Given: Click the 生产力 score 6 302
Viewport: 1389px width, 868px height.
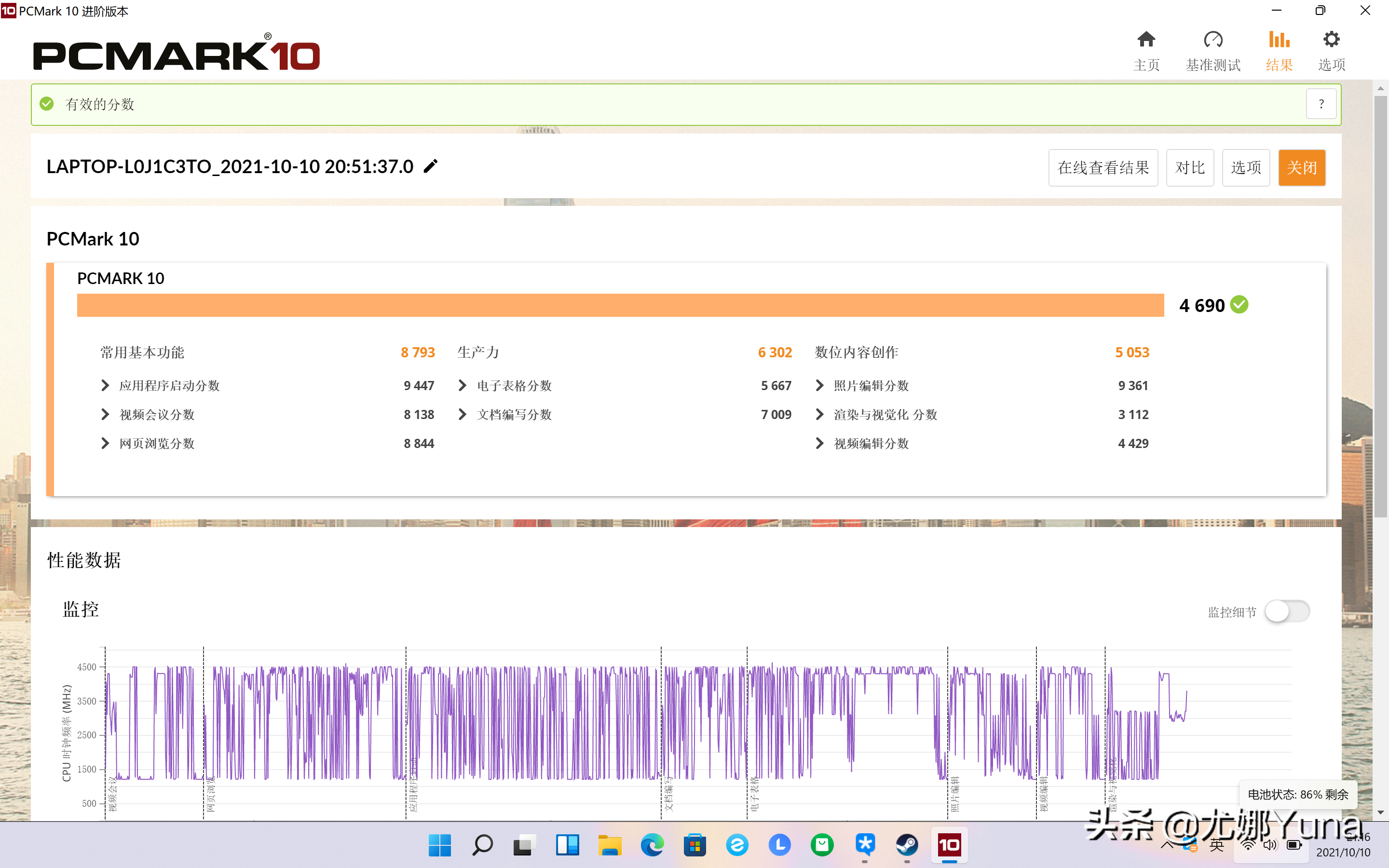Looking at the screenshot, I should click(775, 352).
